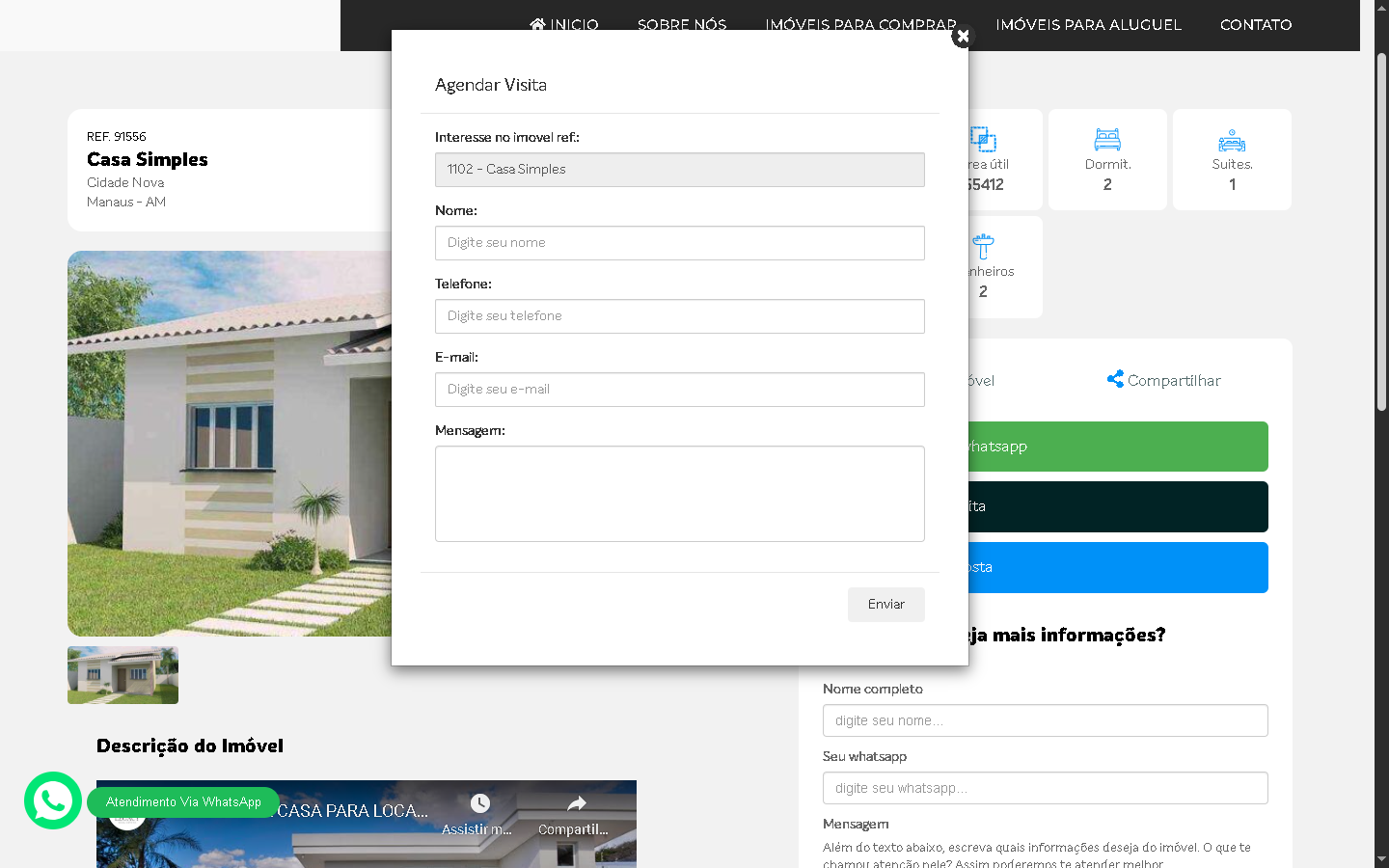Select the house photo thumbnail
The height and width of the screenshot is (868, 1389).
pos(123,675)
